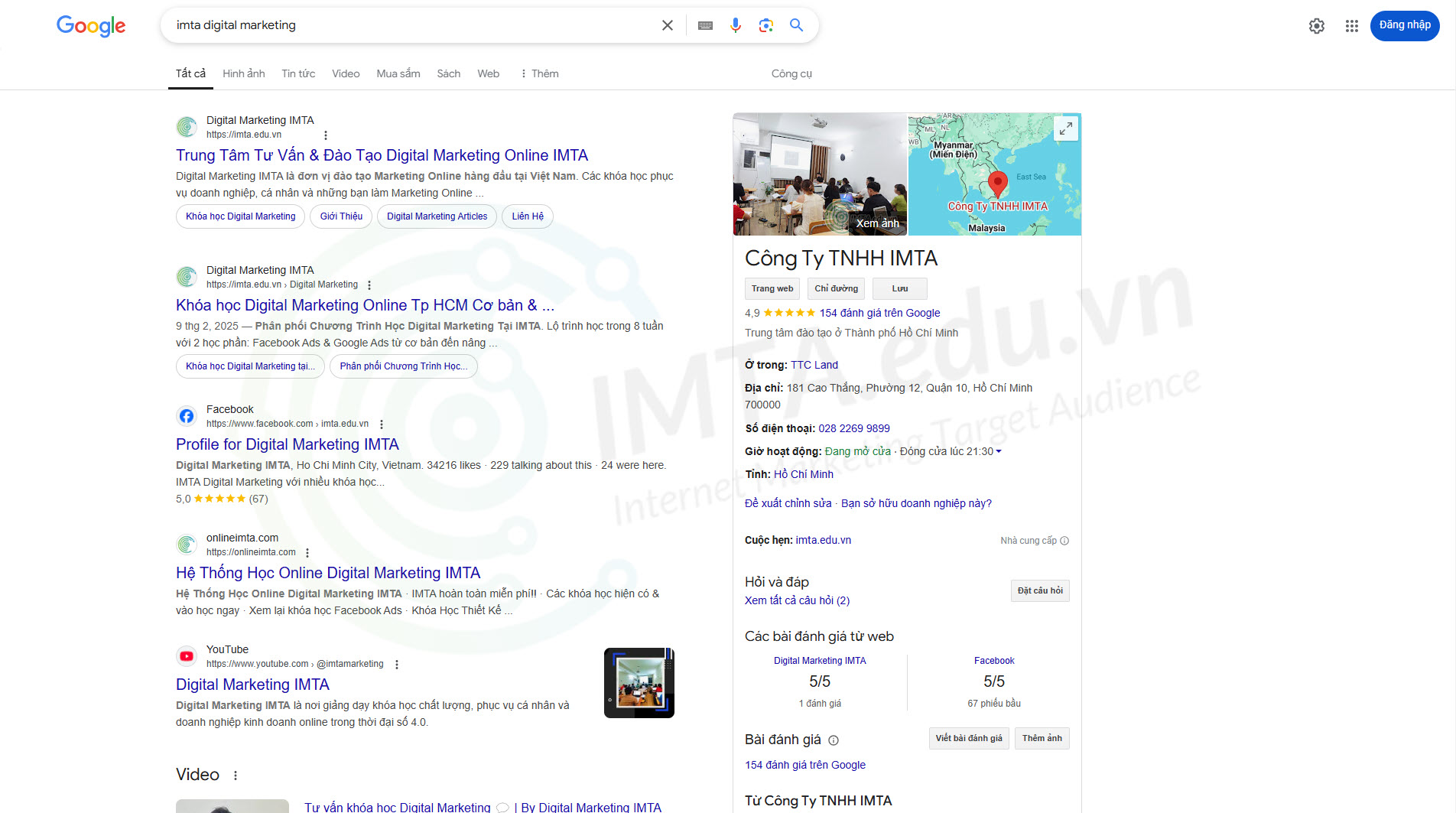This screenshot has height=813, width=1456.
Task: Open Digital Marketing Articles sitelink chip
Action: pos(437,216)
